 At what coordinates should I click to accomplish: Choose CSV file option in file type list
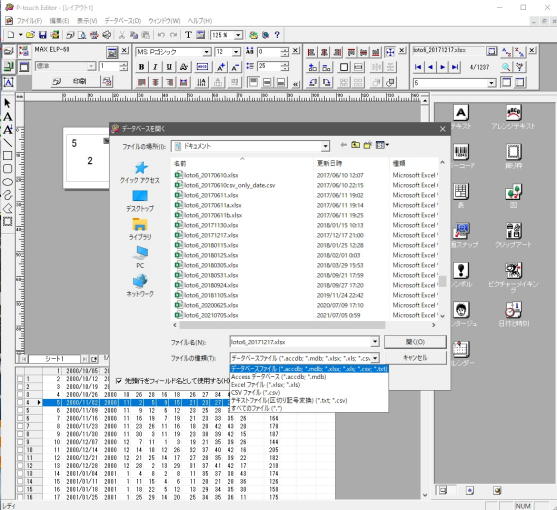pyautogui.click(x=256, y=392)
